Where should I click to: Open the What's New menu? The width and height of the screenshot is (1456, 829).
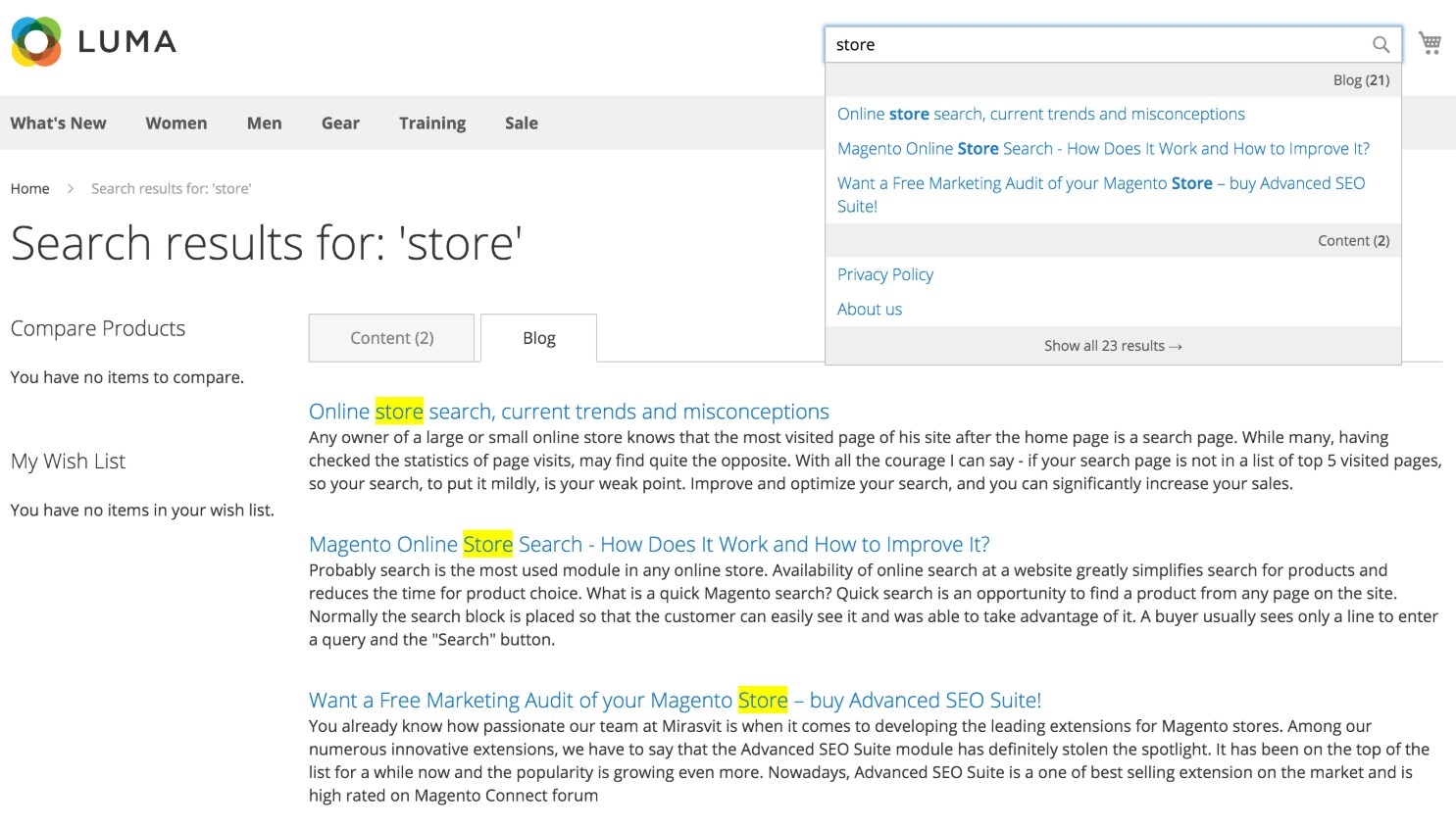pos(58,123)
